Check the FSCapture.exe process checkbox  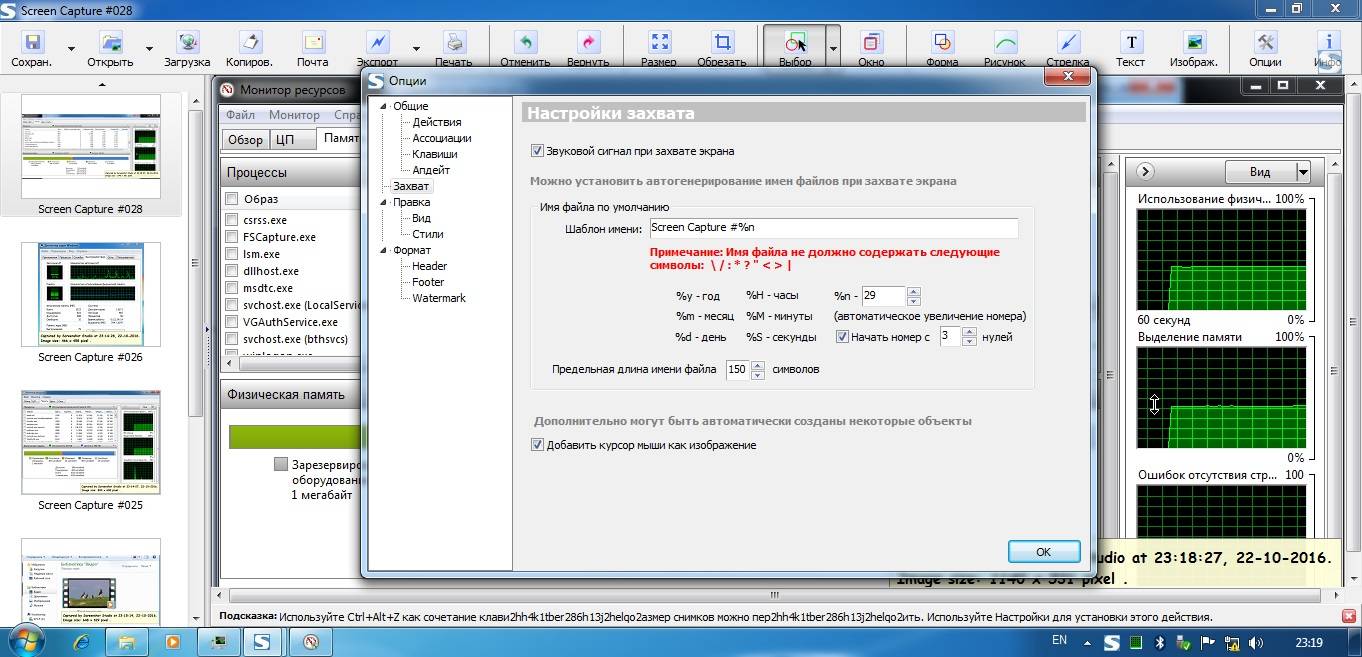pos(232,237)
